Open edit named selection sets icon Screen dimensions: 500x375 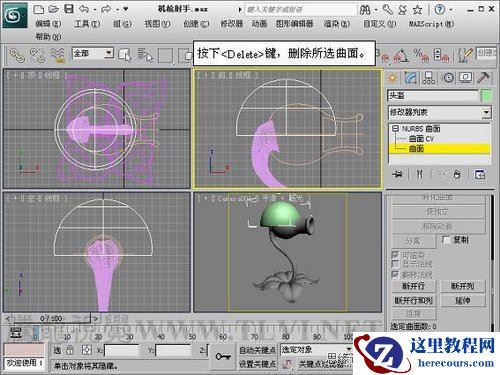pos(465,55)
